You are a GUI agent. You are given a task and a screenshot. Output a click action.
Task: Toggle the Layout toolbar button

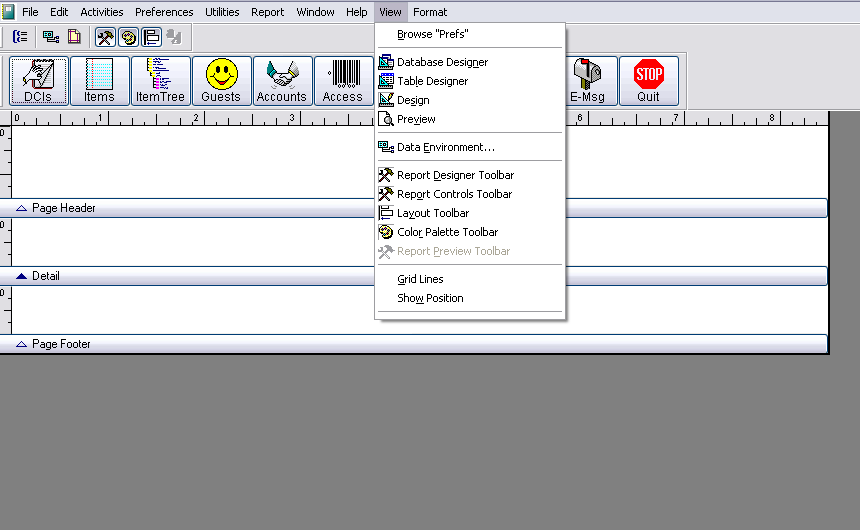point(151,37)
